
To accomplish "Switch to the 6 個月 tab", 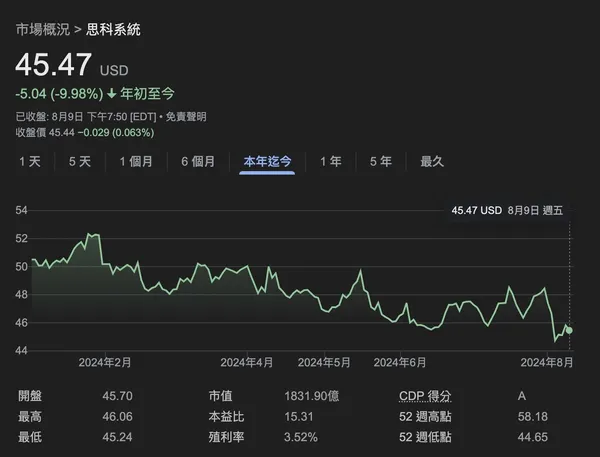I will point(198,162).
